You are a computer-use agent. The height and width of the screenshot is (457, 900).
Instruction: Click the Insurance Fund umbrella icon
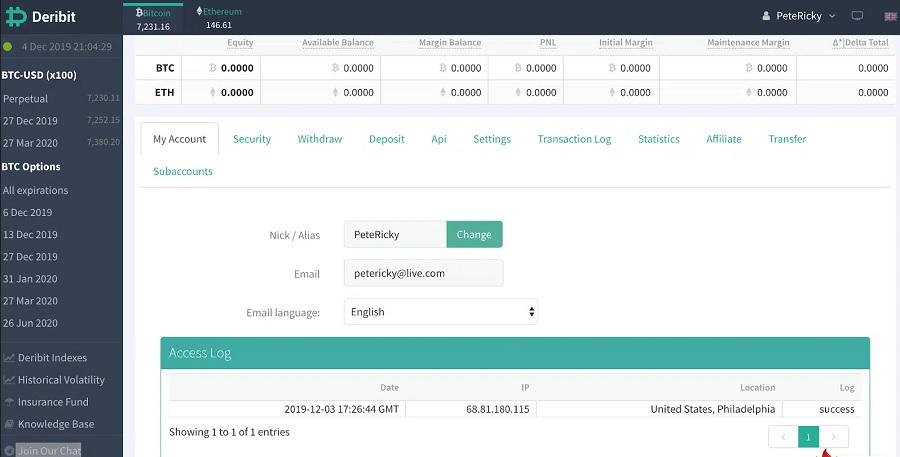(x=9, y=402)
